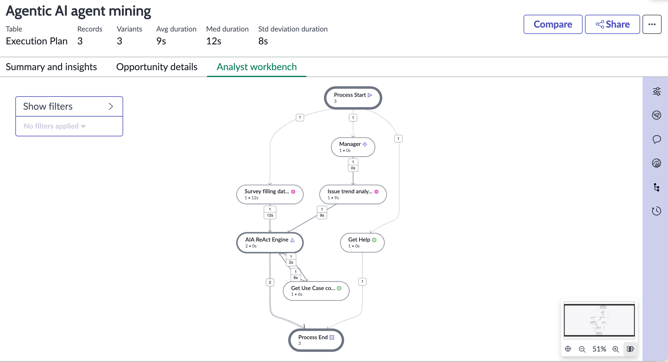Open the clock history icon in sidebar

point(656,211)
